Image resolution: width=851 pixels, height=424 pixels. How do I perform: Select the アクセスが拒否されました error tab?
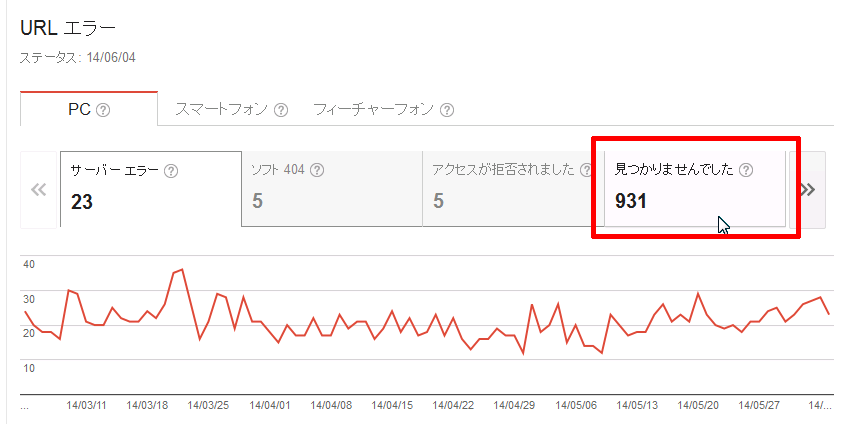(x=513, y=189)
